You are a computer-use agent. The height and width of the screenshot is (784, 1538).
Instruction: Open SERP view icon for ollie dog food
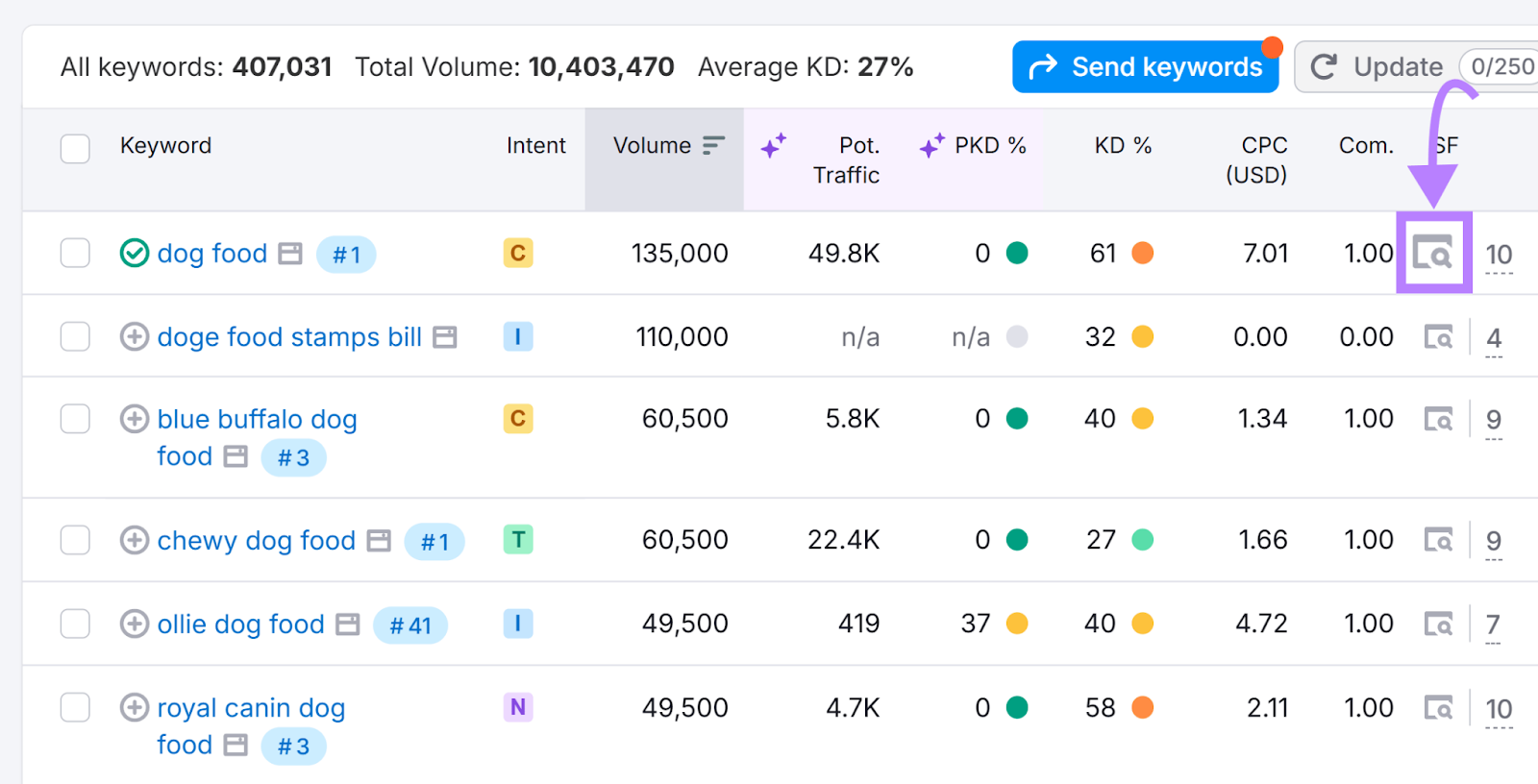1438,625
